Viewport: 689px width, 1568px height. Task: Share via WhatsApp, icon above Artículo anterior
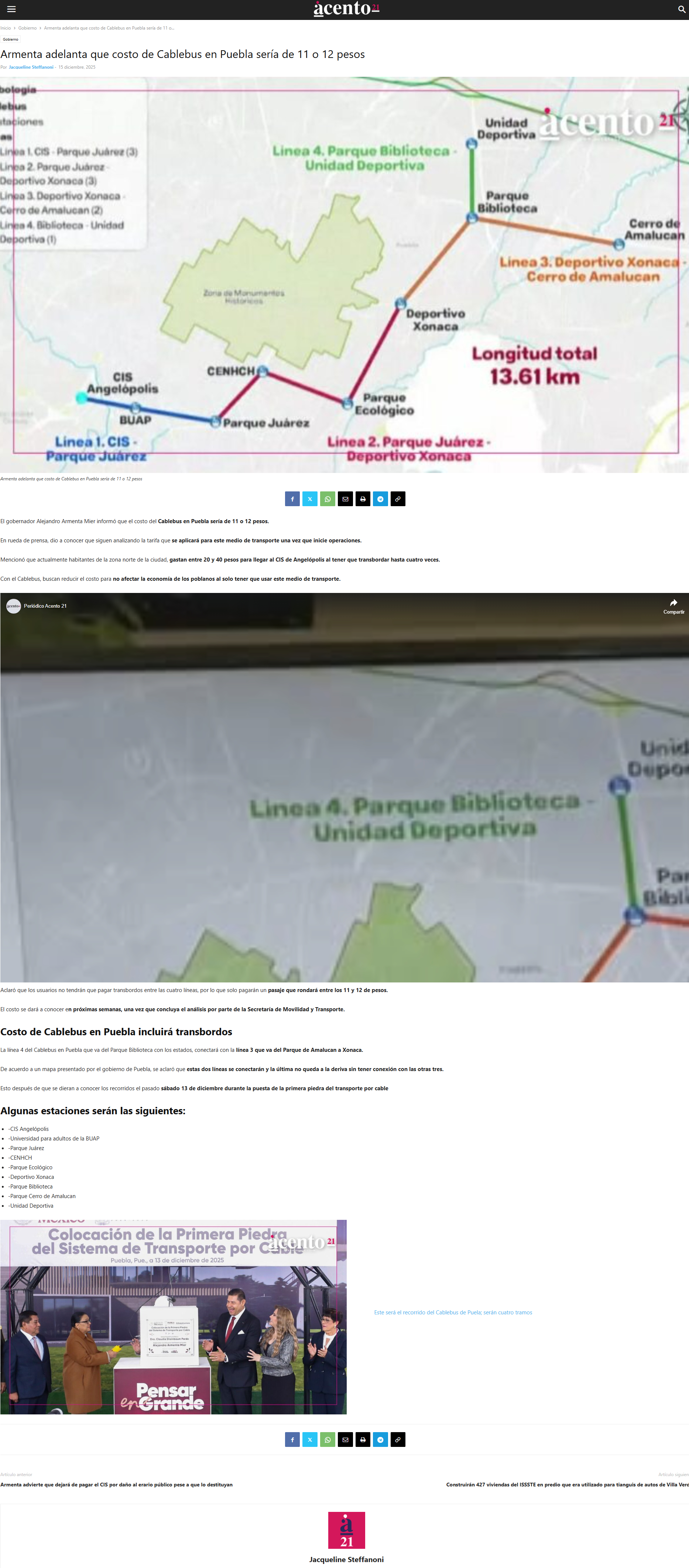(328, 1440)
